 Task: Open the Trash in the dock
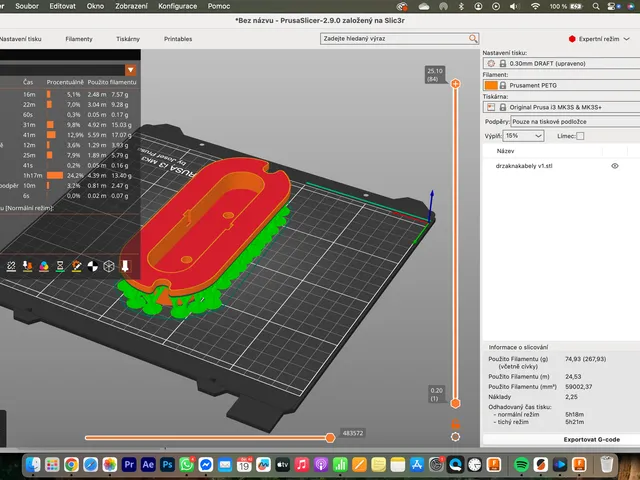pyautogui.click(x=607, y=464)
